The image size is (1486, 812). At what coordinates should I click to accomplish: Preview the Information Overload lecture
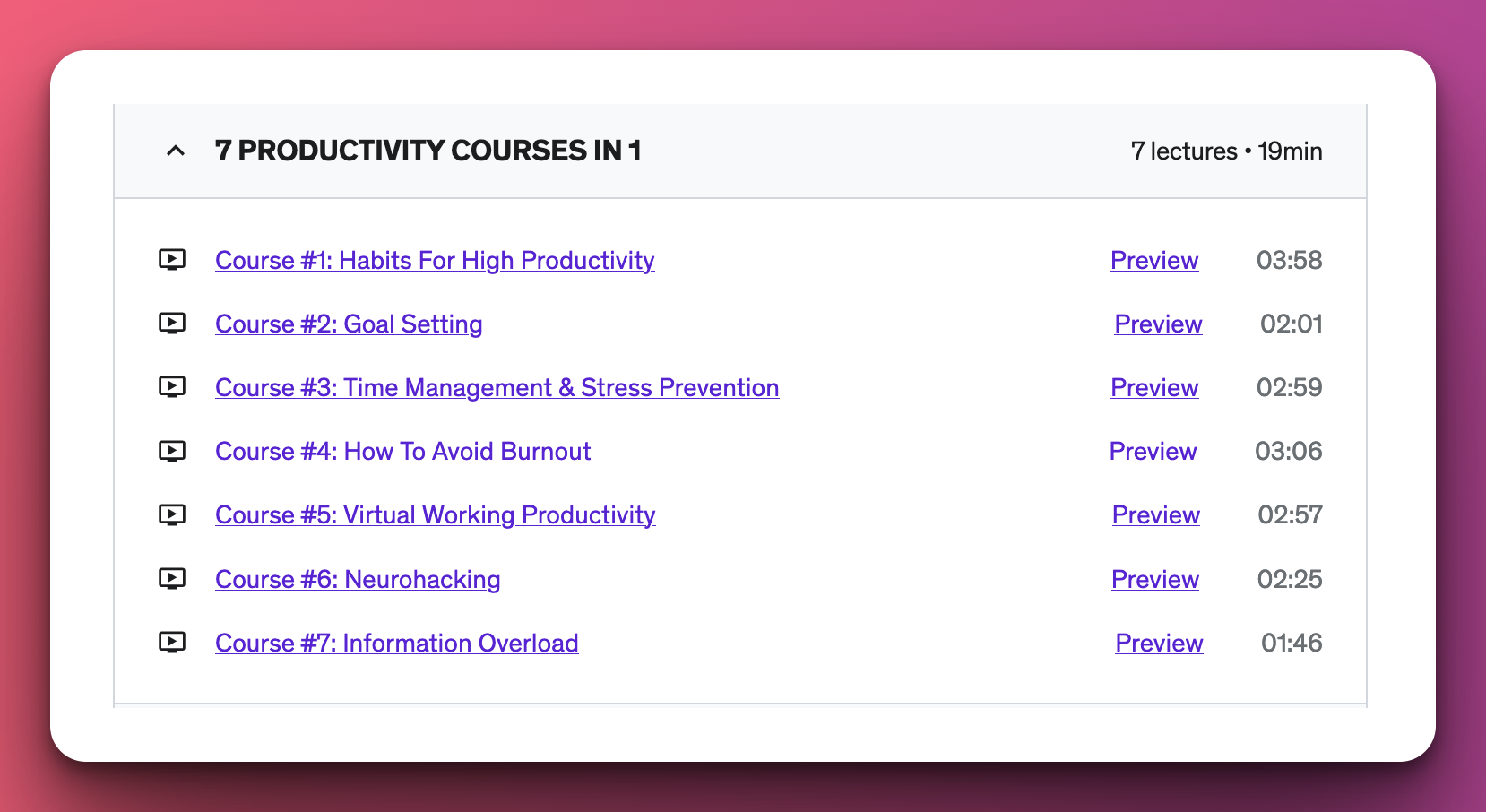coord(1159,644)
